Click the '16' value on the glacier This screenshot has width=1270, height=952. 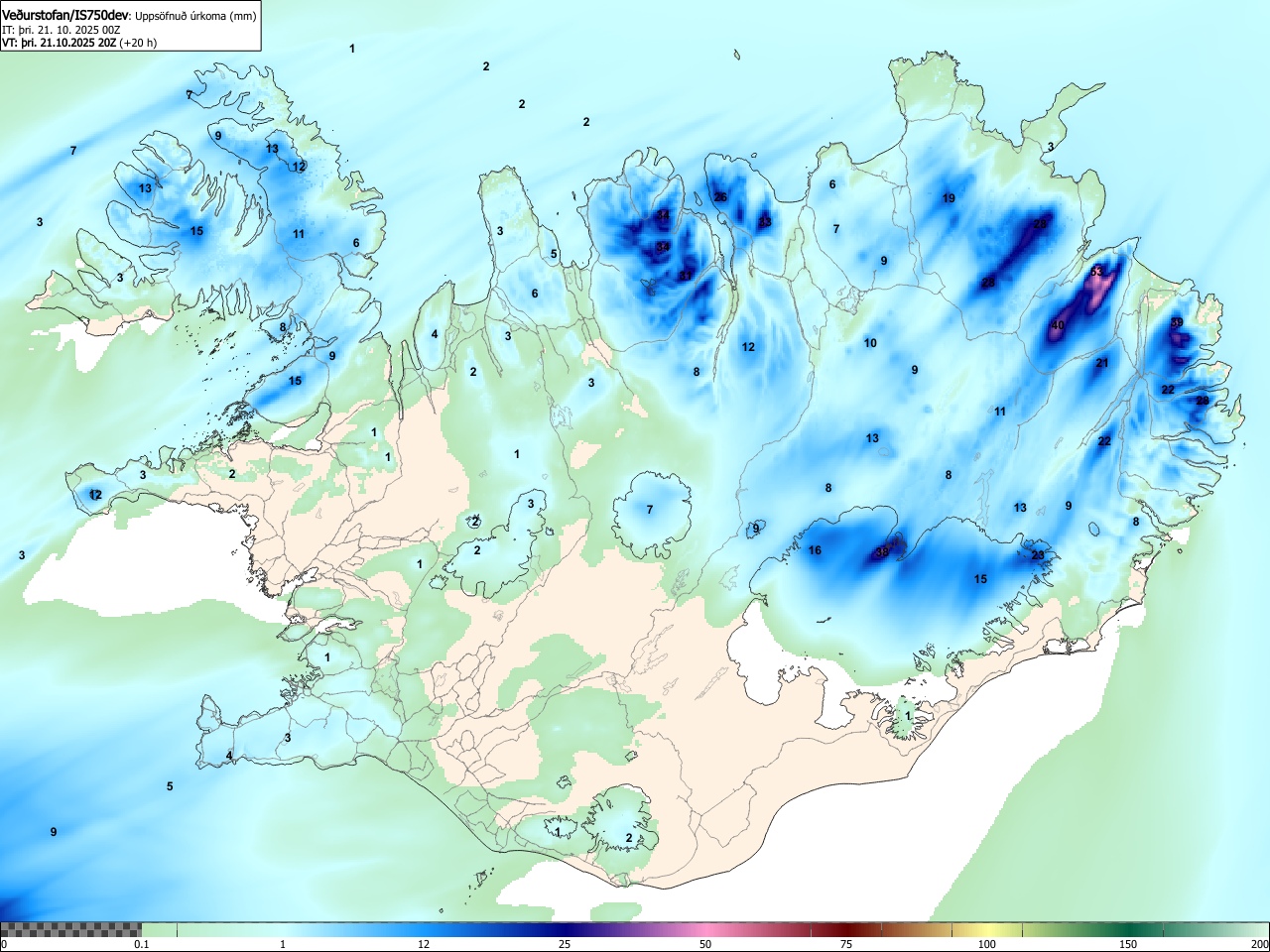point(815,550)
